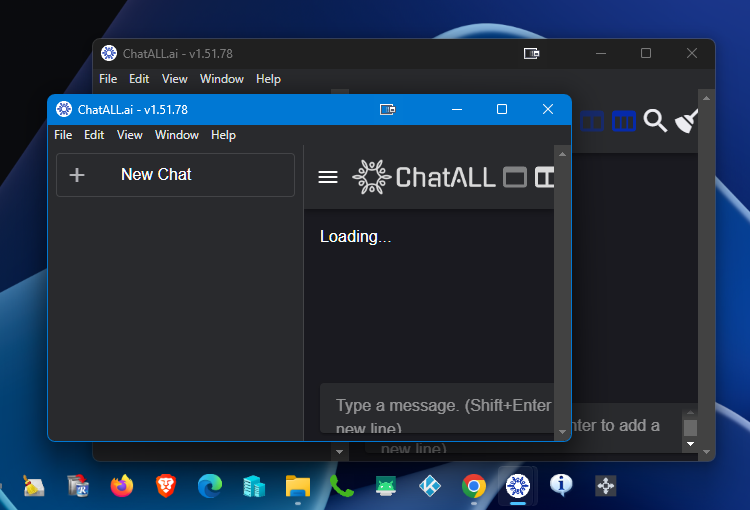The width and height of the screenshot is (750, 510).
Task: Maximize the back ChatALL window
Action: pyautogui.click(x=646, y=53)
